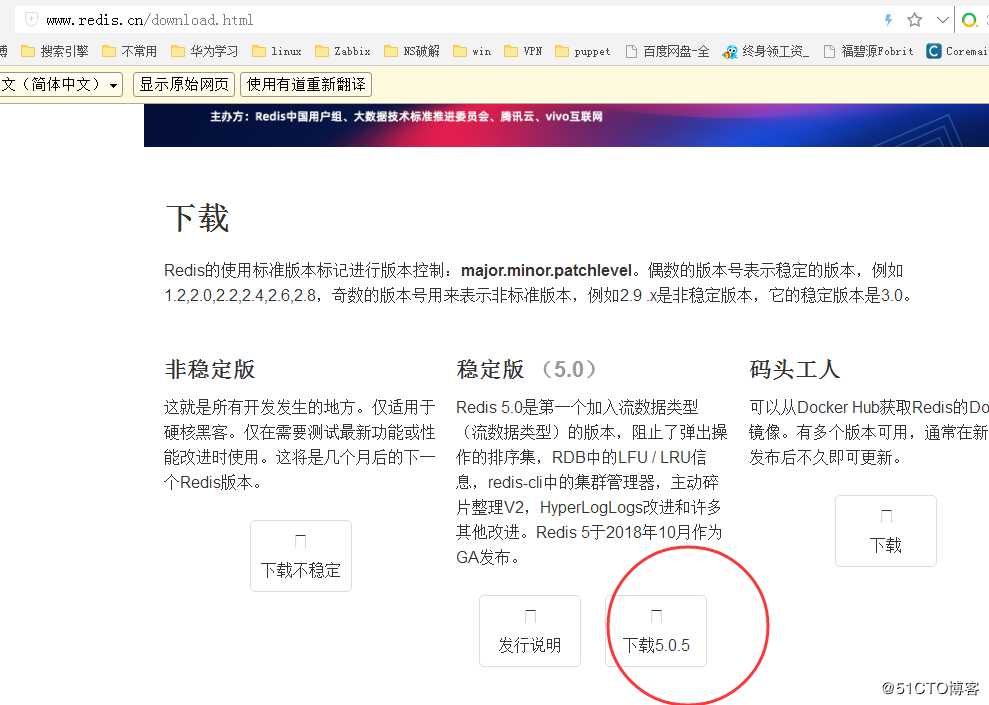
Task: Open the Coremail bookmark
Action: pos(957,51)
